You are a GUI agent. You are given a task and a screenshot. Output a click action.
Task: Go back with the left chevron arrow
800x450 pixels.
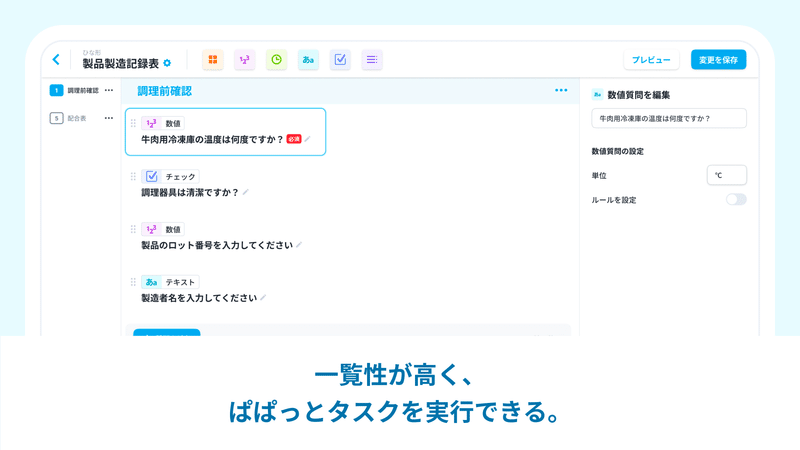pyautogui.click(x=56, y=60)
